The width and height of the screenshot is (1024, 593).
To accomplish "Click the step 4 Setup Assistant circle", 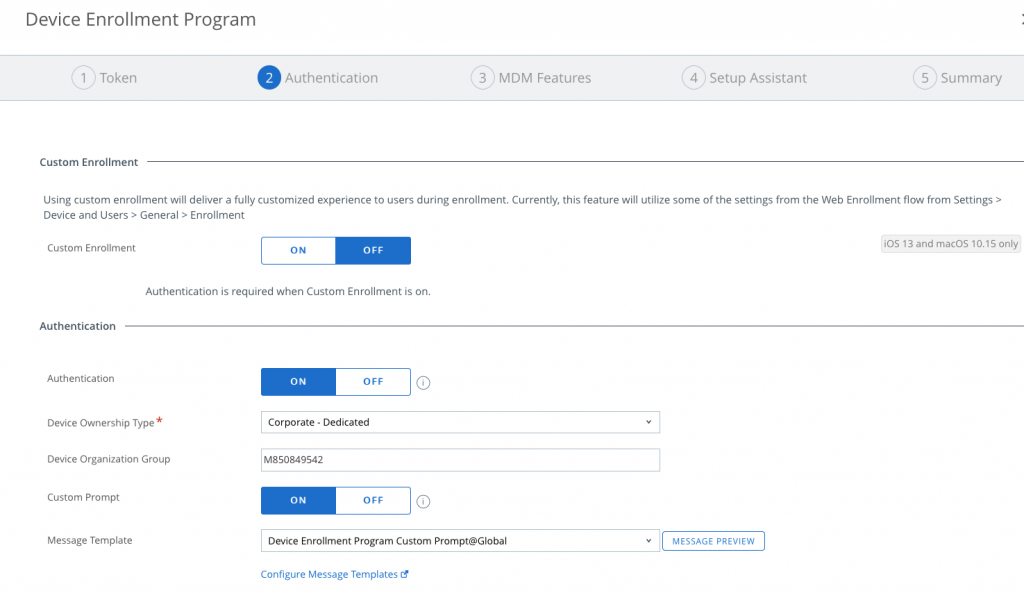I will pyautogui.click(x=693, y=78).
